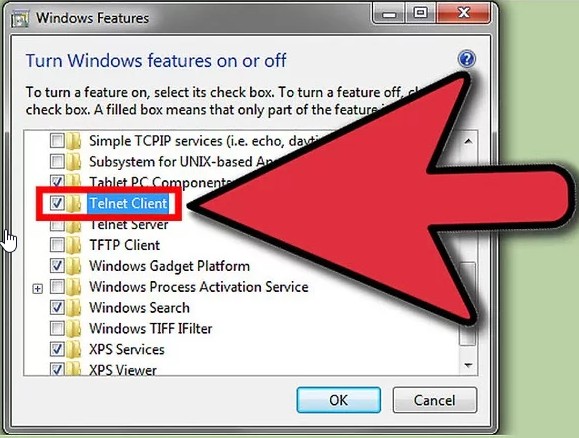This screenshot has height=438, width=579.
Task: Click the Windows Features title bar icon
Action: [20, 19]
